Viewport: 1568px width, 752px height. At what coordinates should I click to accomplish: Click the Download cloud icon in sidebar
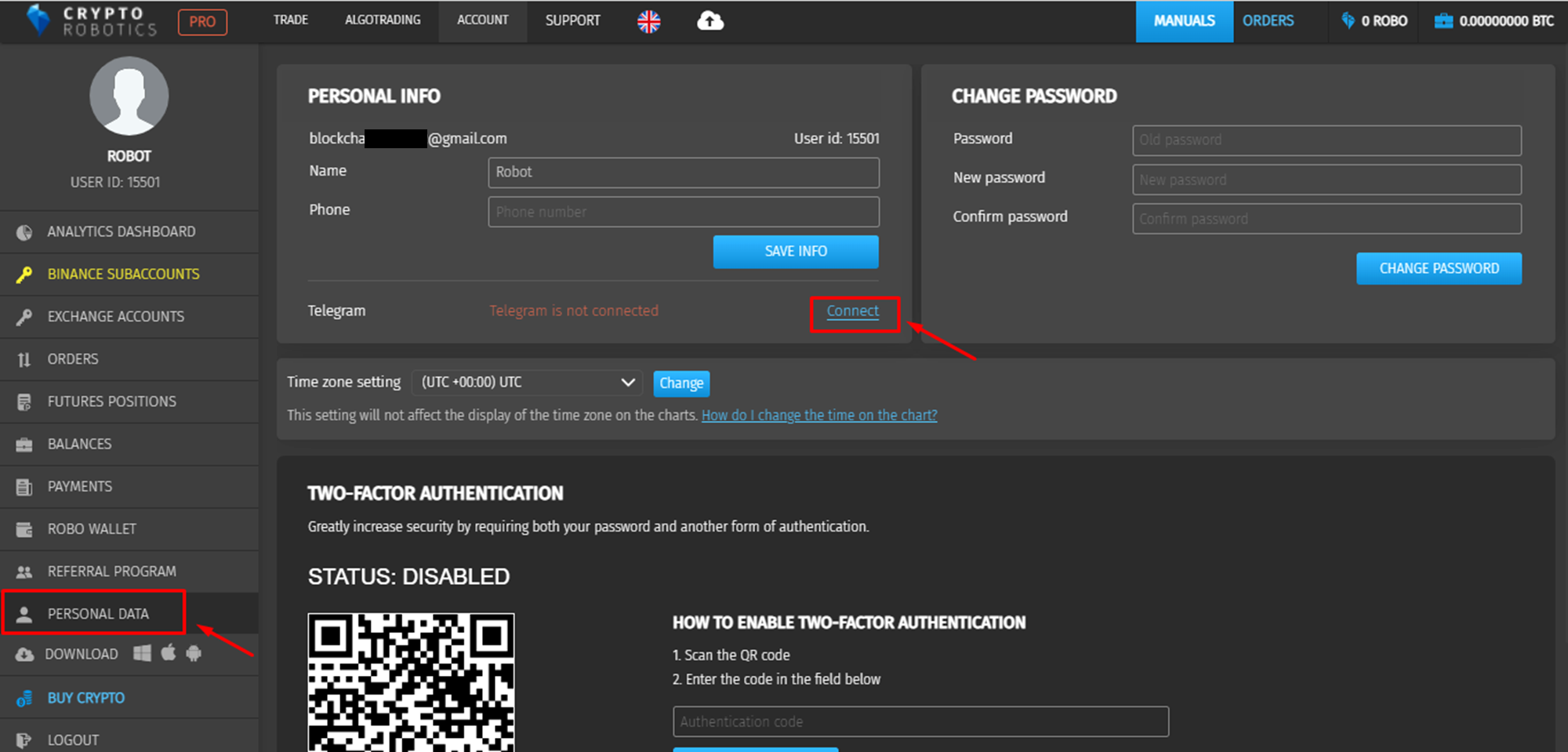24,654
